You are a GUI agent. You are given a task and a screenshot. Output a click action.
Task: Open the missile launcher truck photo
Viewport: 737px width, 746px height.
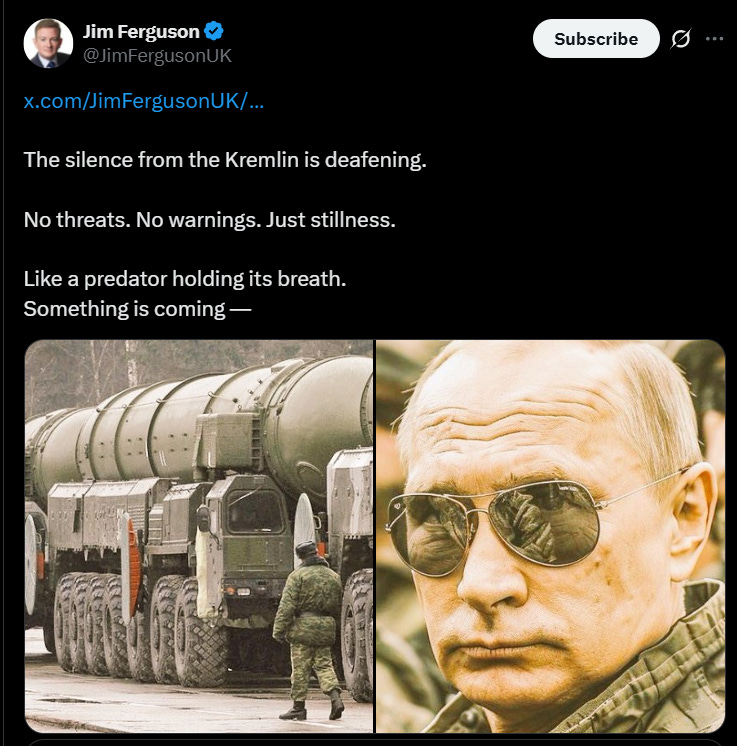click(199, 536)
